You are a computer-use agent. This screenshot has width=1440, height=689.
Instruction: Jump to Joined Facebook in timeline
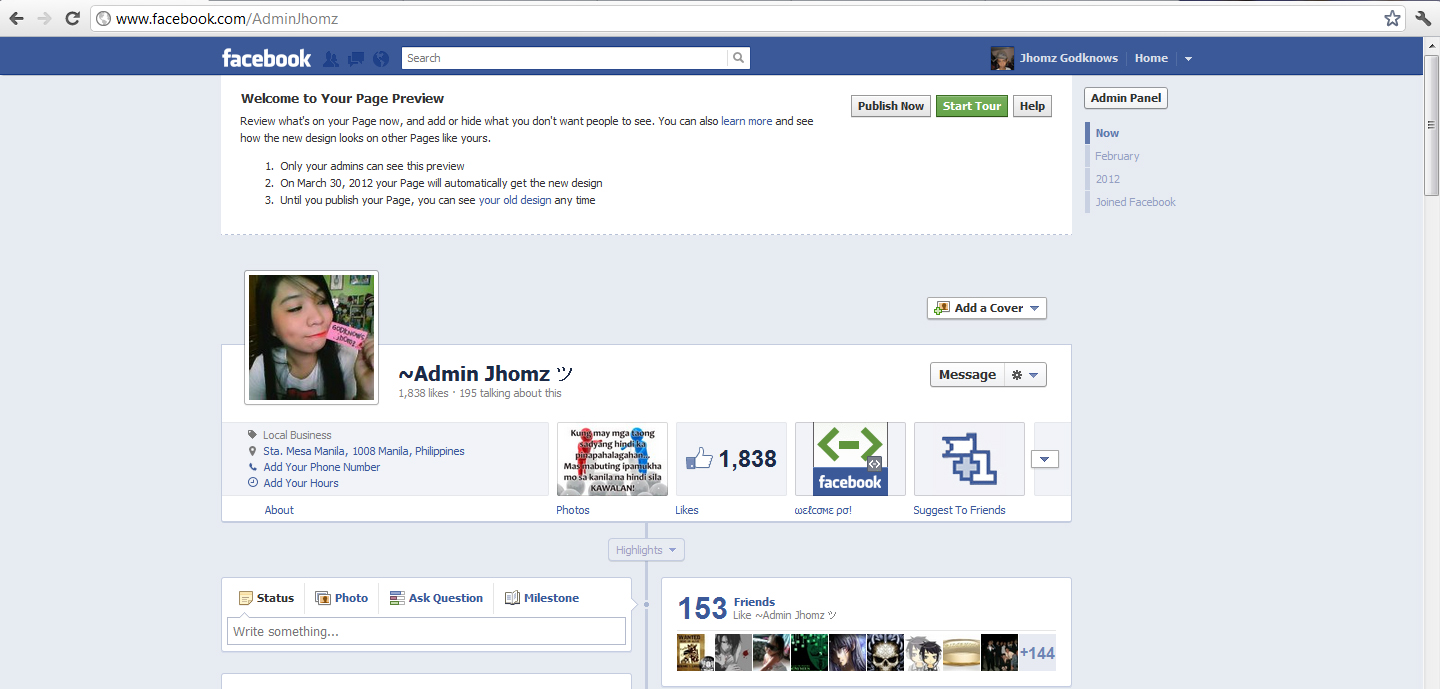pos(1135,202)
